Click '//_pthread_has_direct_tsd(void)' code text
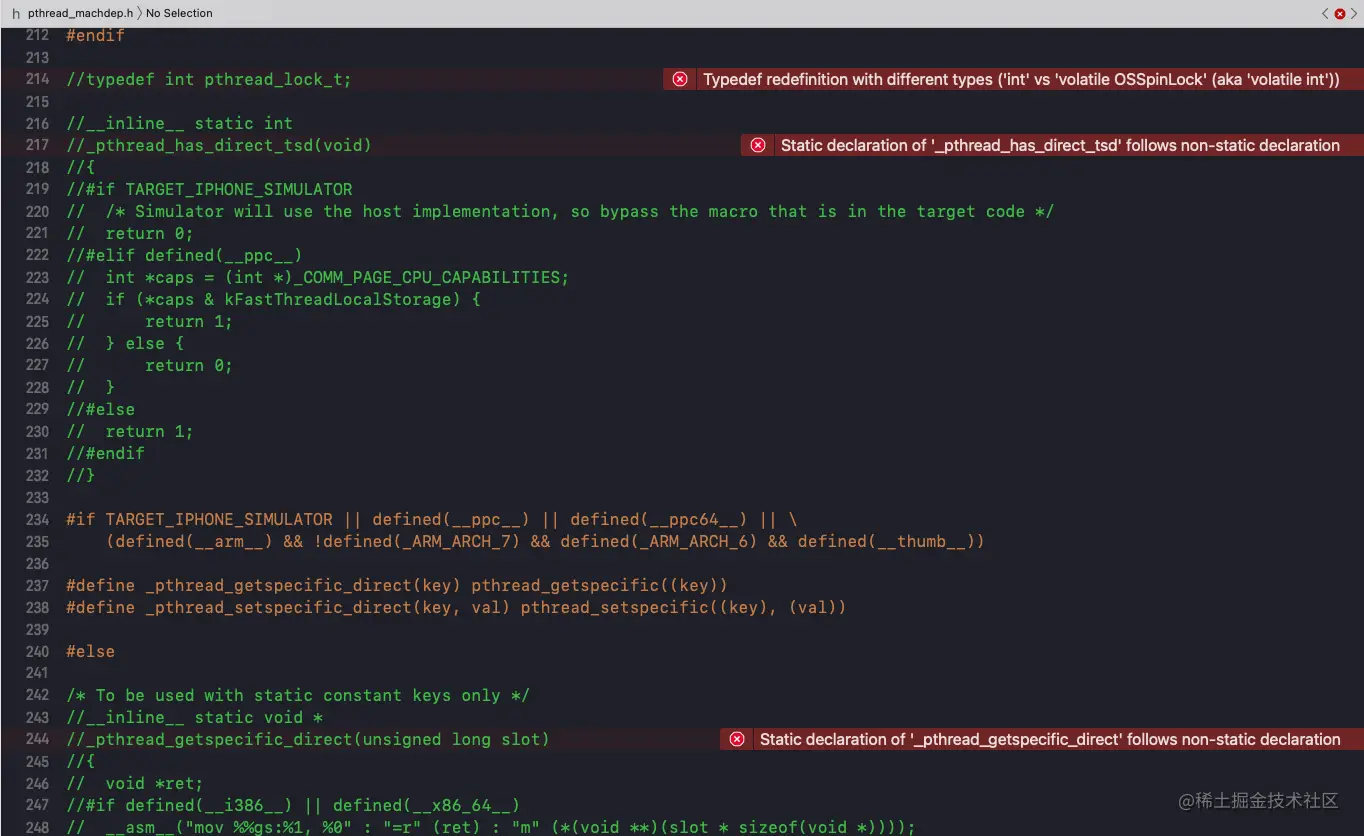The height and width of the screenshot is (836, 1364). 219,145
